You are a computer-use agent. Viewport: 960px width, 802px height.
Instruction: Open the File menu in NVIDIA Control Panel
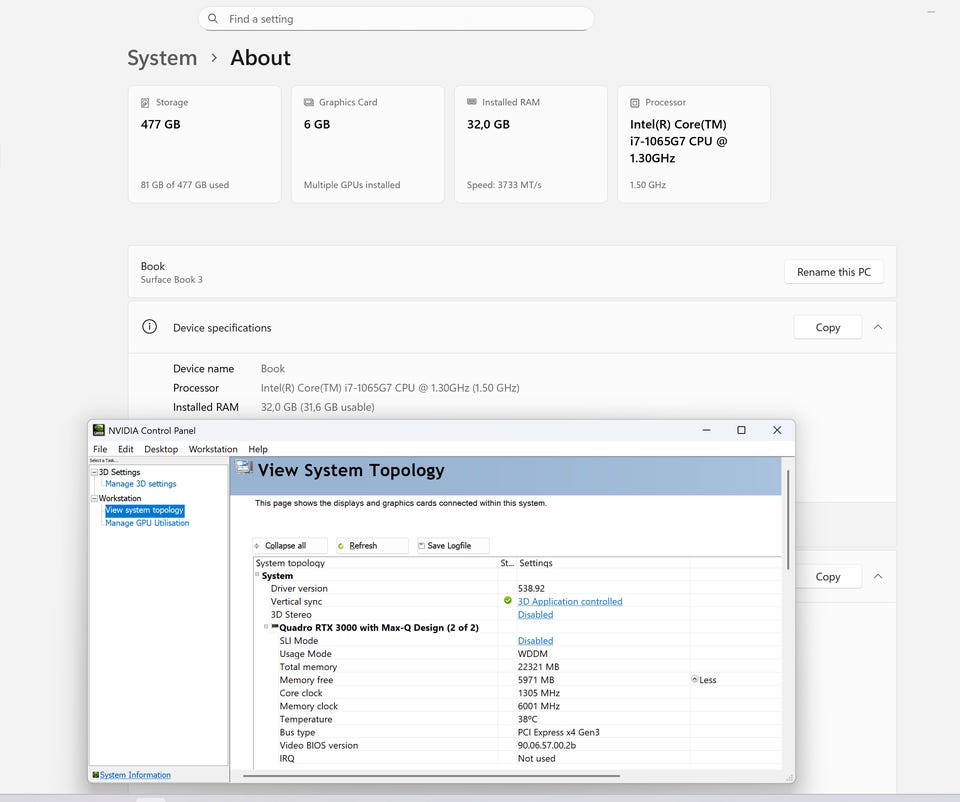pyautogui.click(x=100, y=449)
